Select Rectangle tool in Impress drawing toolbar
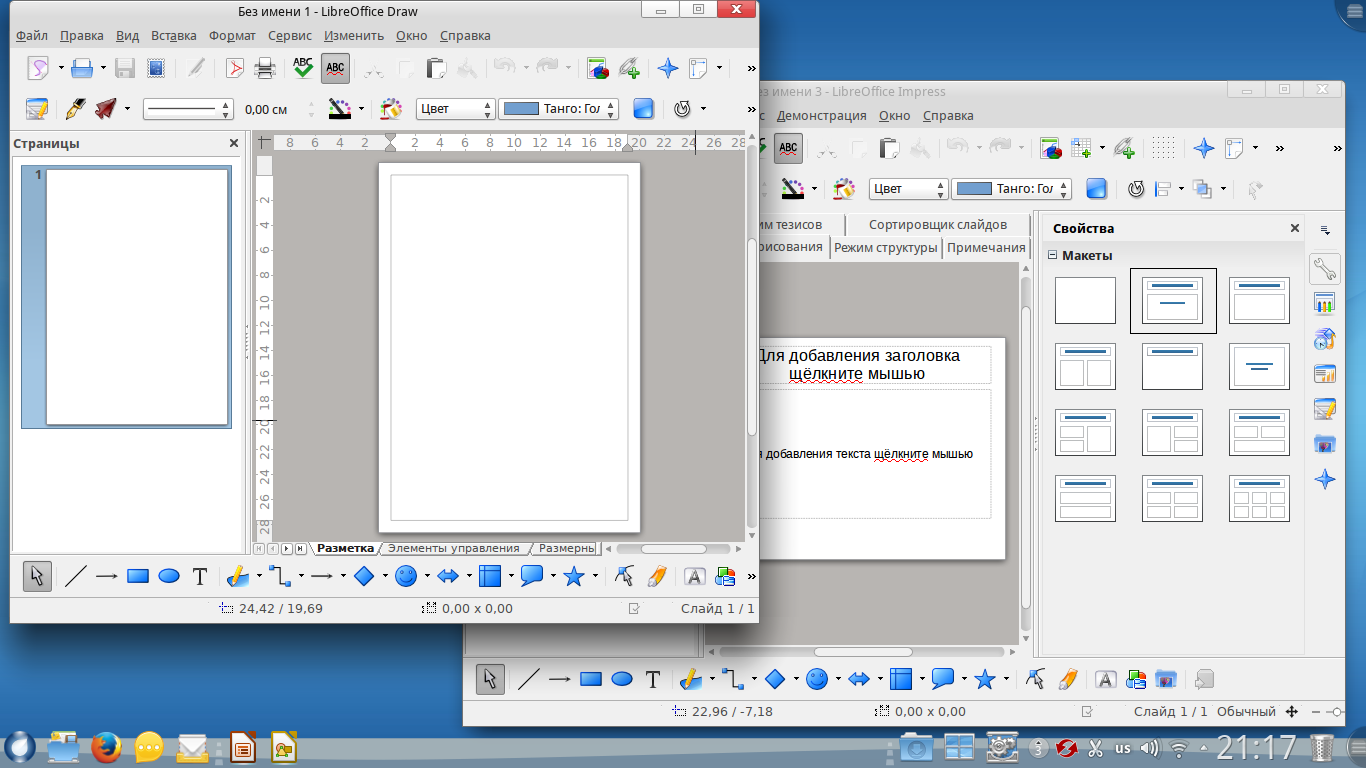The width and height of the screenshot is (1366, 768). point(591,680)
